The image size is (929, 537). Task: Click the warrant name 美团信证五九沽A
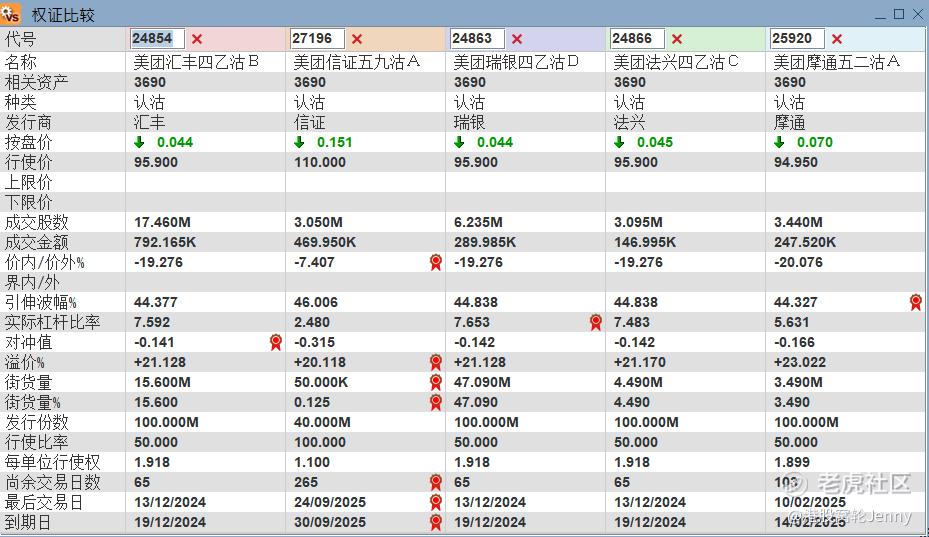(x=357, y=62)
